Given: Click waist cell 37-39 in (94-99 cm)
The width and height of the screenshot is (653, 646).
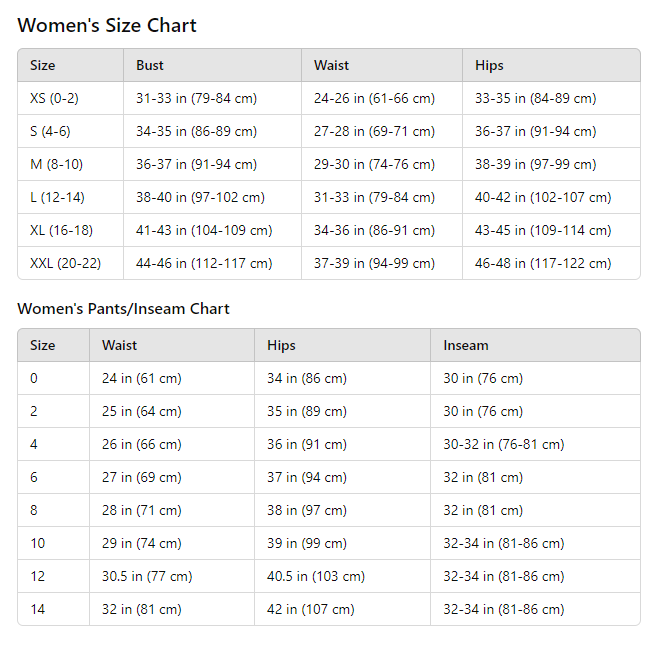Looking at the screenshot, I should (x=374, y=264).
